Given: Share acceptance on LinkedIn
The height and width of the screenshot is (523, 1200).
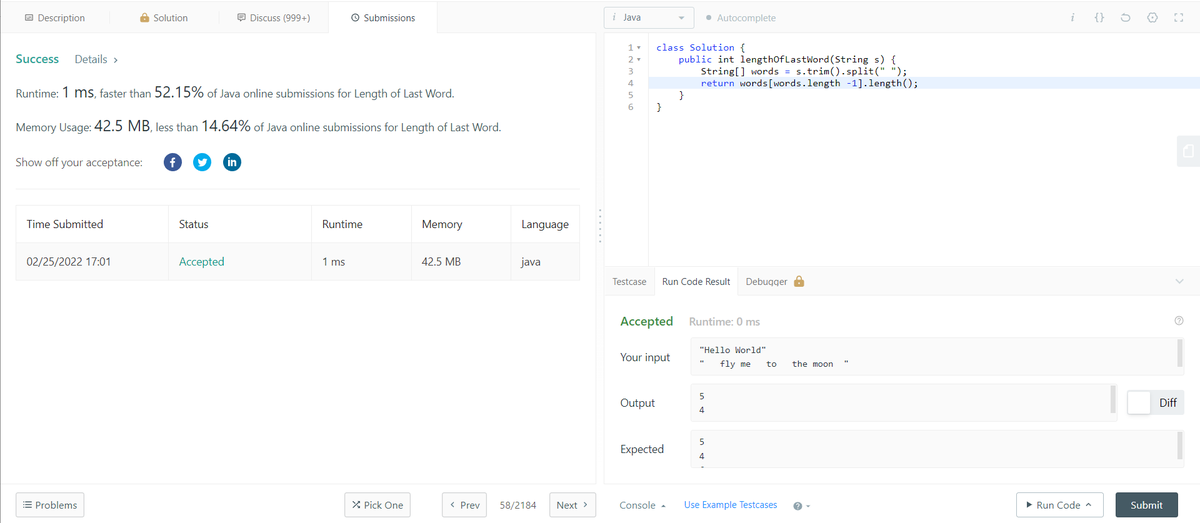Looking at the screenshot, I should pyautogui.click(x=232, y=162).
